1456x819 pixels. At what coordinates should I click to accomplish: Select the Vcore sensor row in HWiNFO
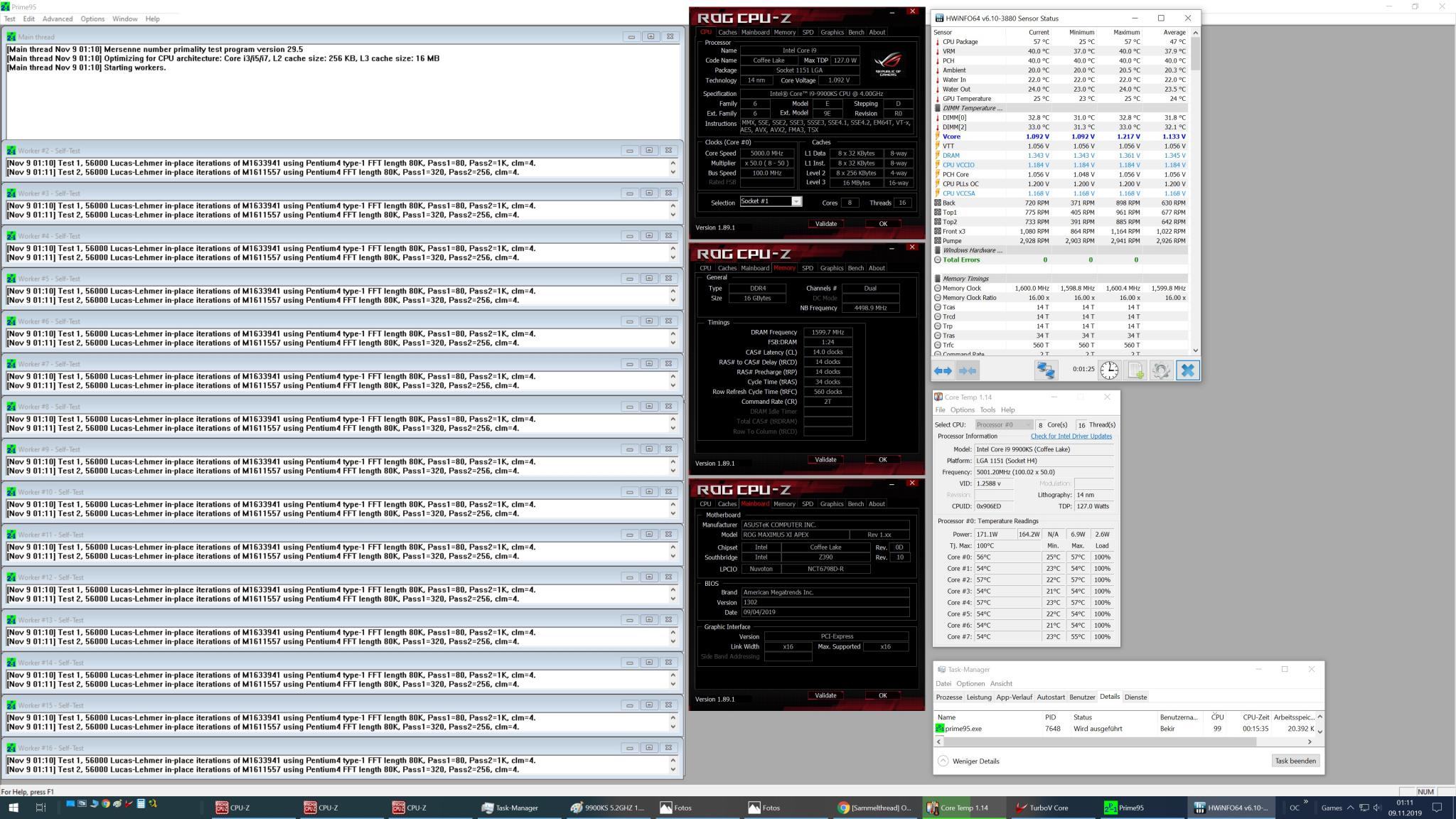1061,136
